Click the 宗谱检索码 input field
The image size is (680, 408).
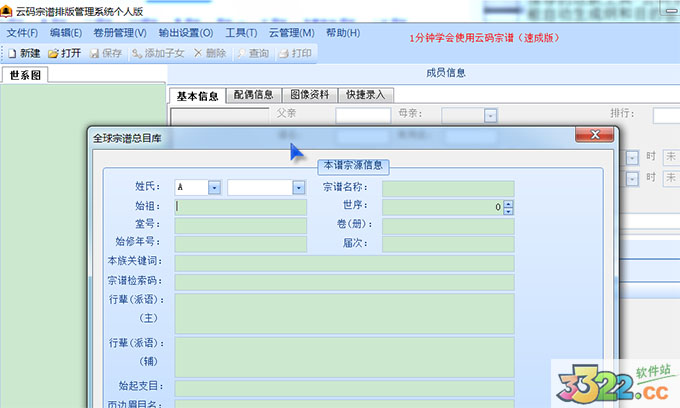(x=344, y=282)
